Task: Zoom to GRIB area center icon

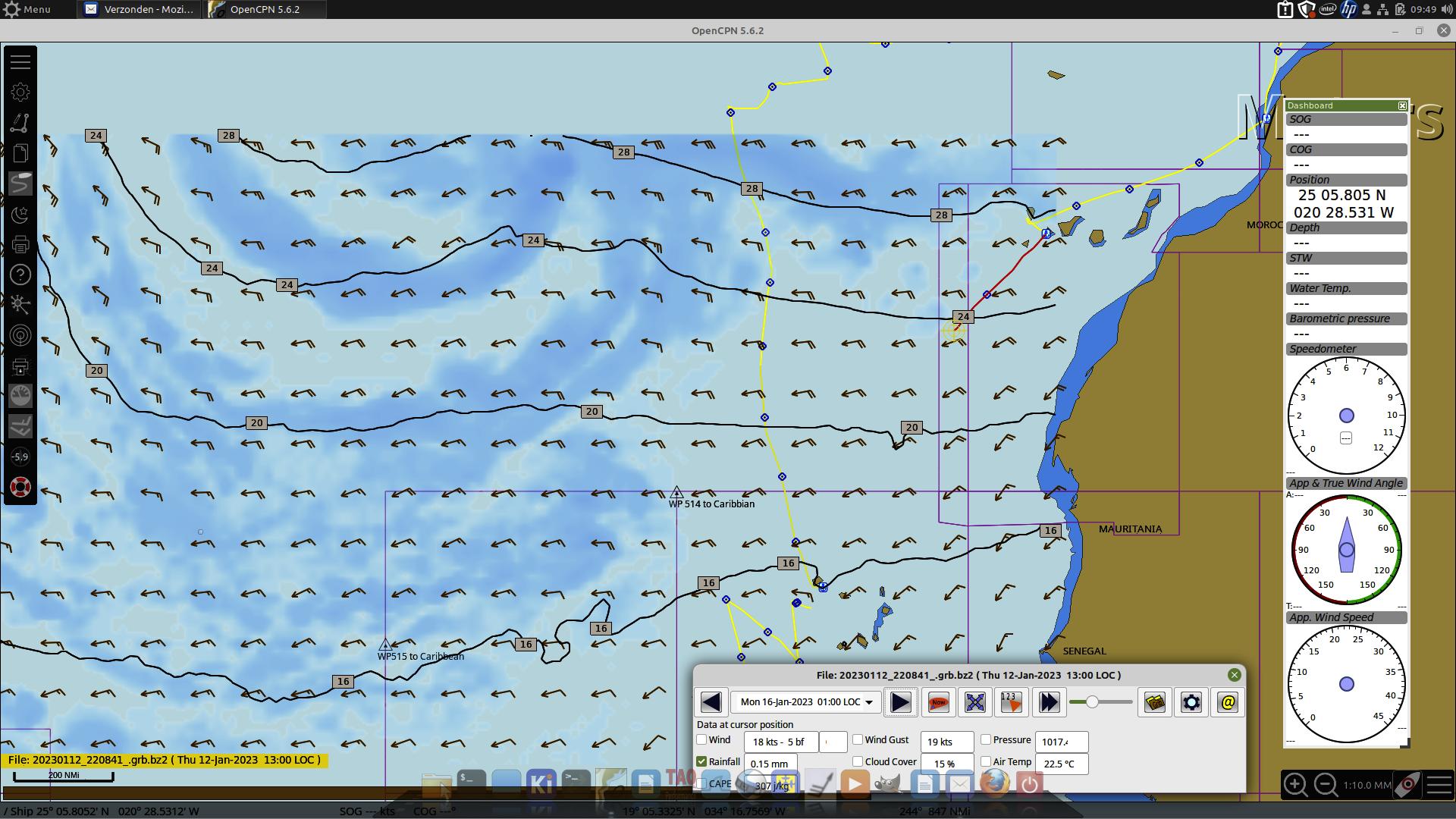Action: (x=974, y=702)
